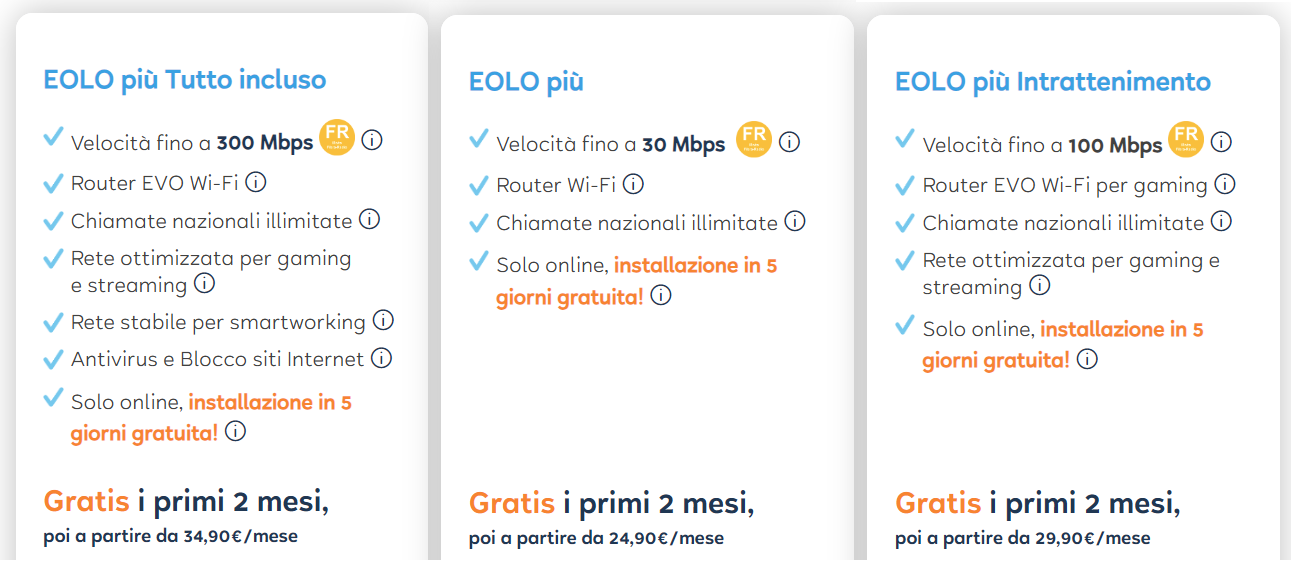
Task: Open the EOLO più plan heading
Action: (526, 82)
